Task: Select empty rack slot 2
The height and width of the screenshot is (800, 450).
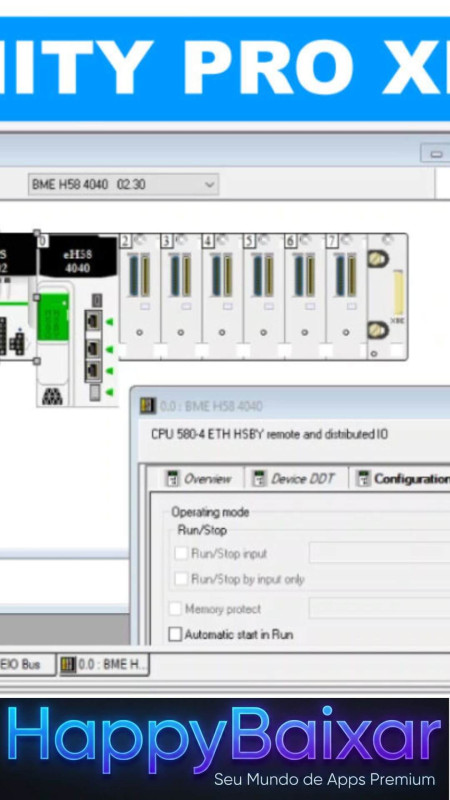Action: click(x=139, y=296)
